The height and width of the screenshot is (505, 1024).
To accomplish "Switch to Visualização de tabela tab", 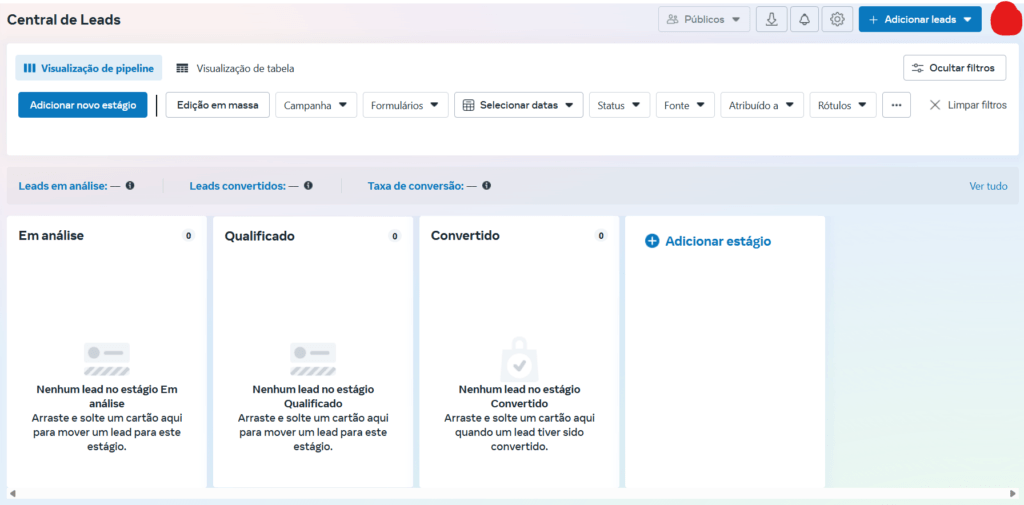I will pyautogui.click(x=236, y=68).
